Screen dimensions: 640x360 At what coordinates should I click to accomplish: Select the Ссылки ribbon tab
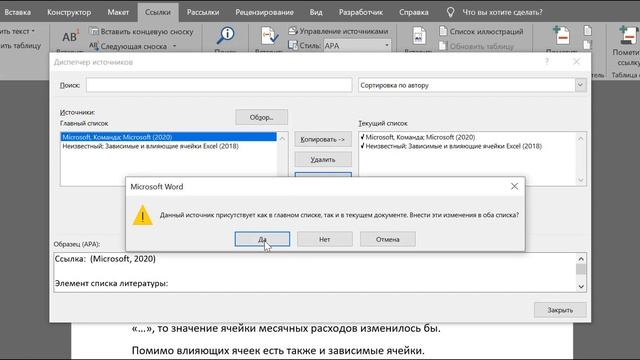click(158, 12)
